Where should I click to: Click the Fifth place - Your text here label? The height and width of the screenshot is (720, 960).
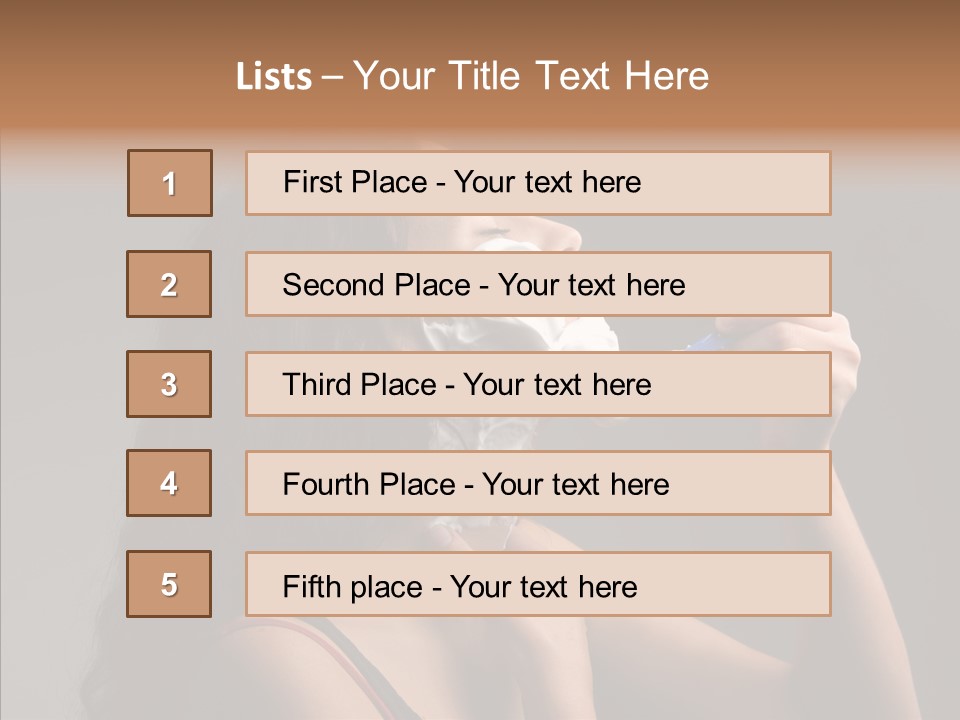pyautogui.click(x=460, y=587)
